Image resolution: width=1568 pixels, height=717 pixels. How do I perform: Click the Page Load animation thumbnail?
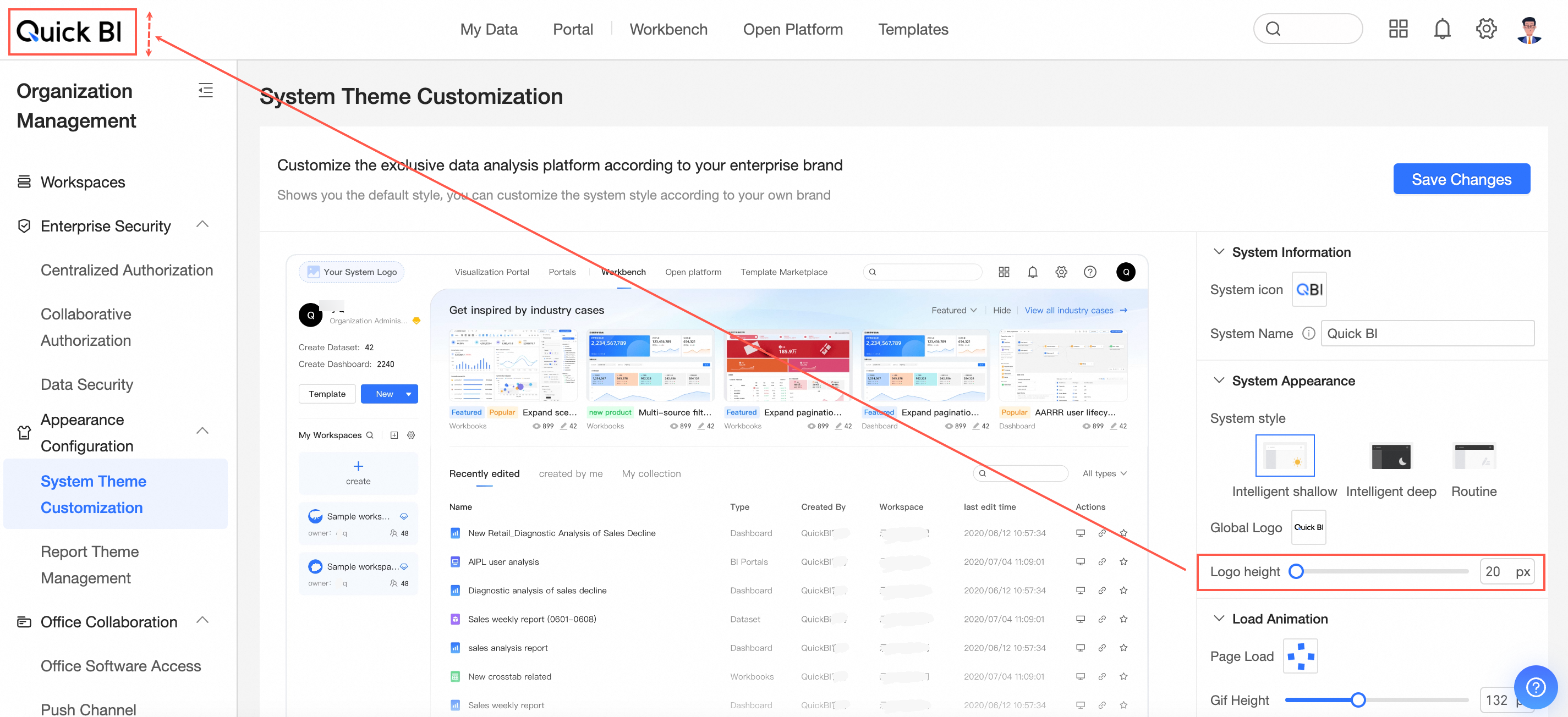coord(1300,656)
